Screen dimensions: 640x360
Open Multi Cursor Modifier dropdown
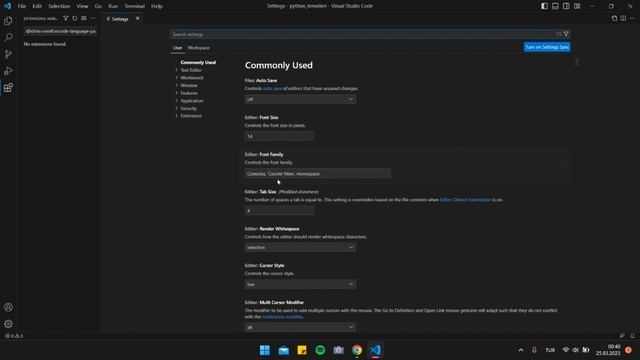300,327
